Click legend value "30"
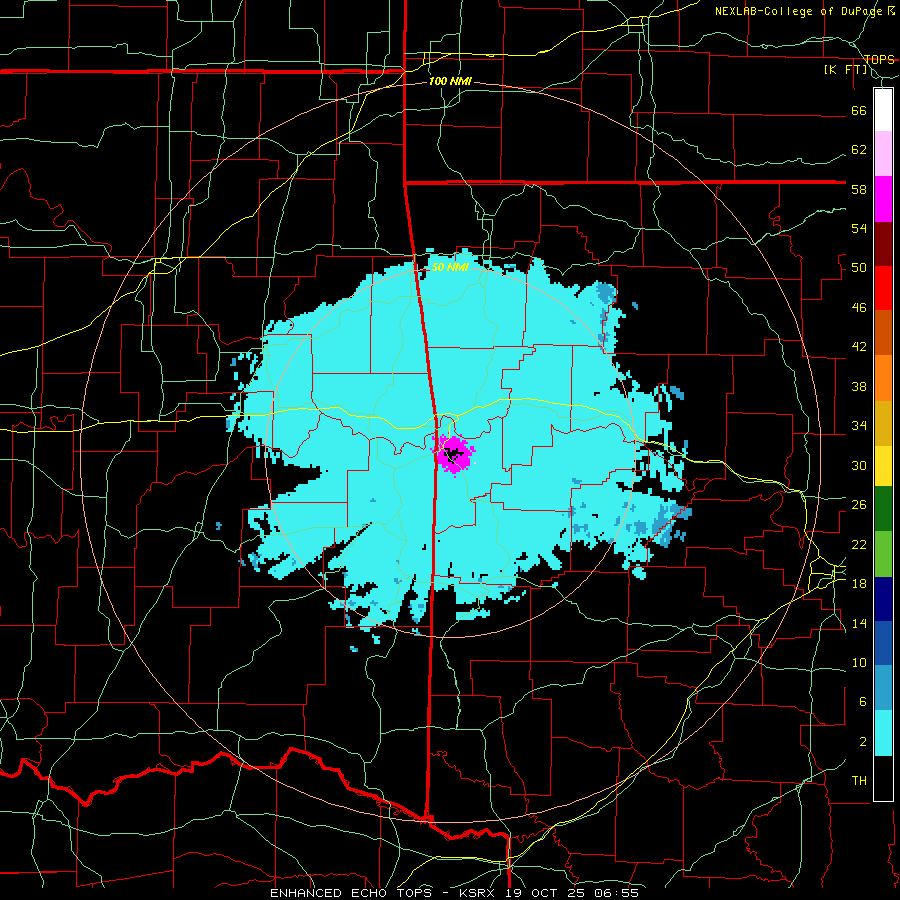Screen dimensions: 900x900 point(859,465)
